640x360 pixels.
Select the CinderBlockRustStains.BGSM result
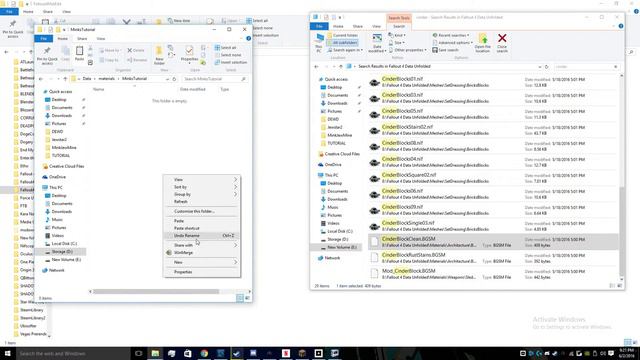(493, 258)
